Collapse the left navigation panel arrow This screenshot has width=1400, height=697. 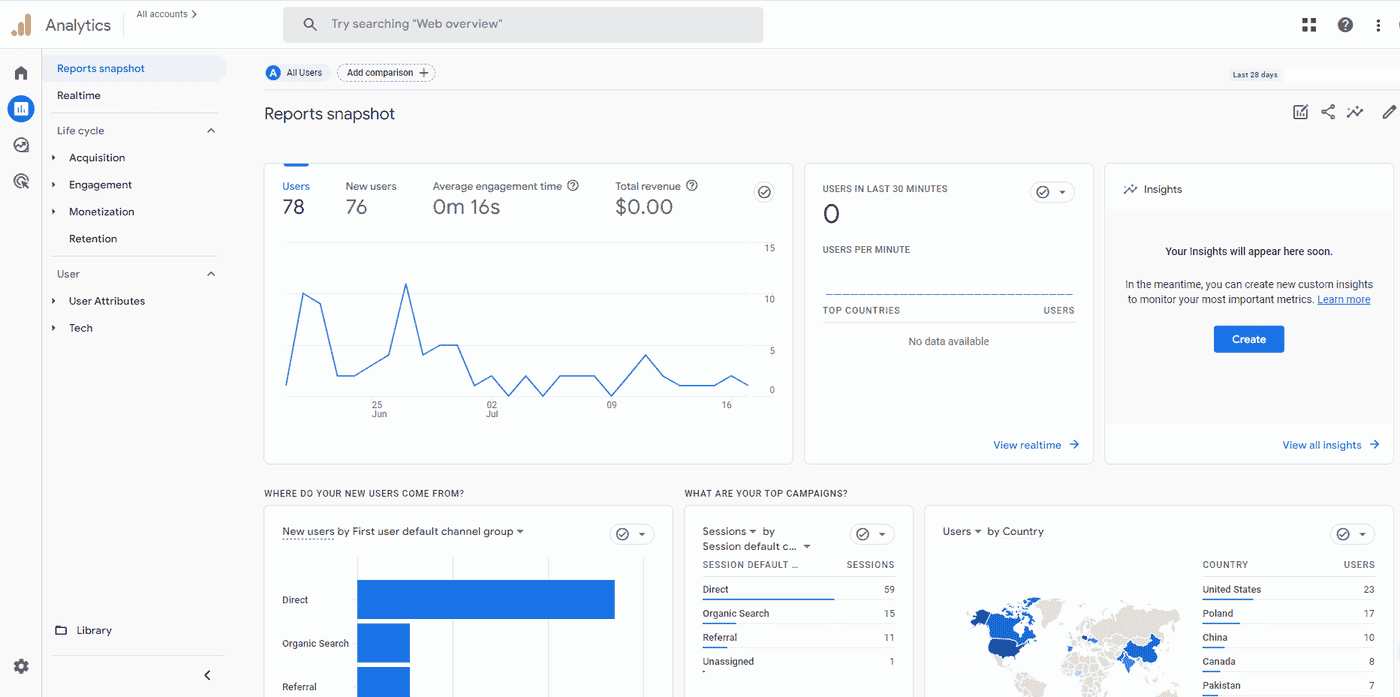click(x=208, y=675)
